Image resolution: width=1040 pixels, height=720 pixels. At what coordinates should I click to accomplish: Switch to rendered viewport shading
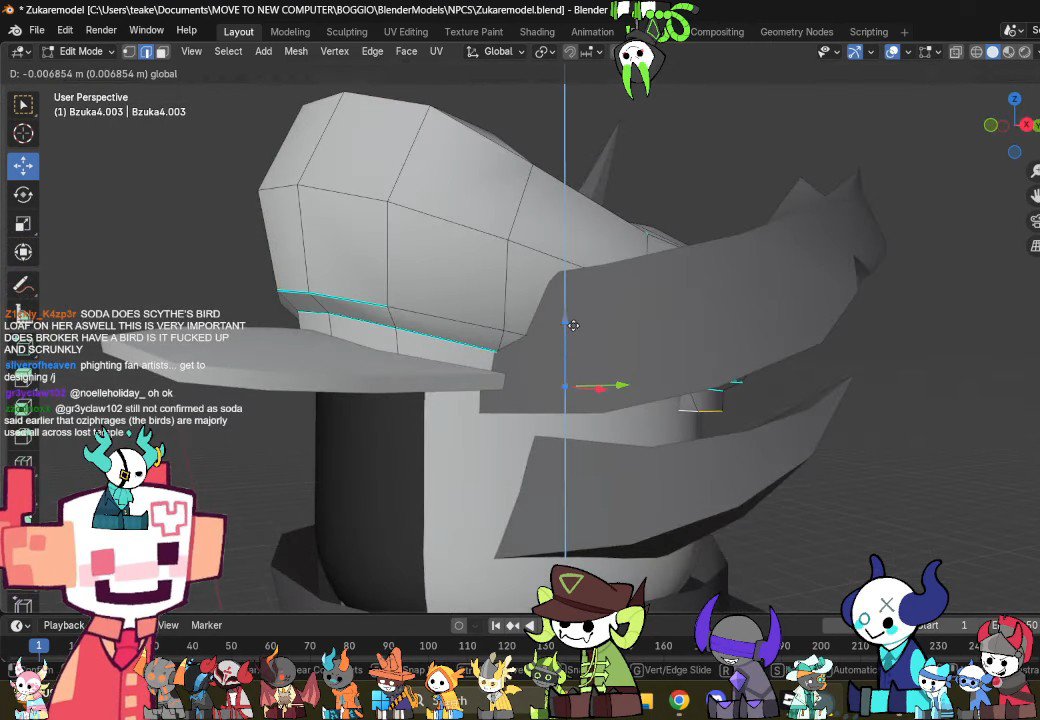pyautogui.click(x=1024, y=52)
